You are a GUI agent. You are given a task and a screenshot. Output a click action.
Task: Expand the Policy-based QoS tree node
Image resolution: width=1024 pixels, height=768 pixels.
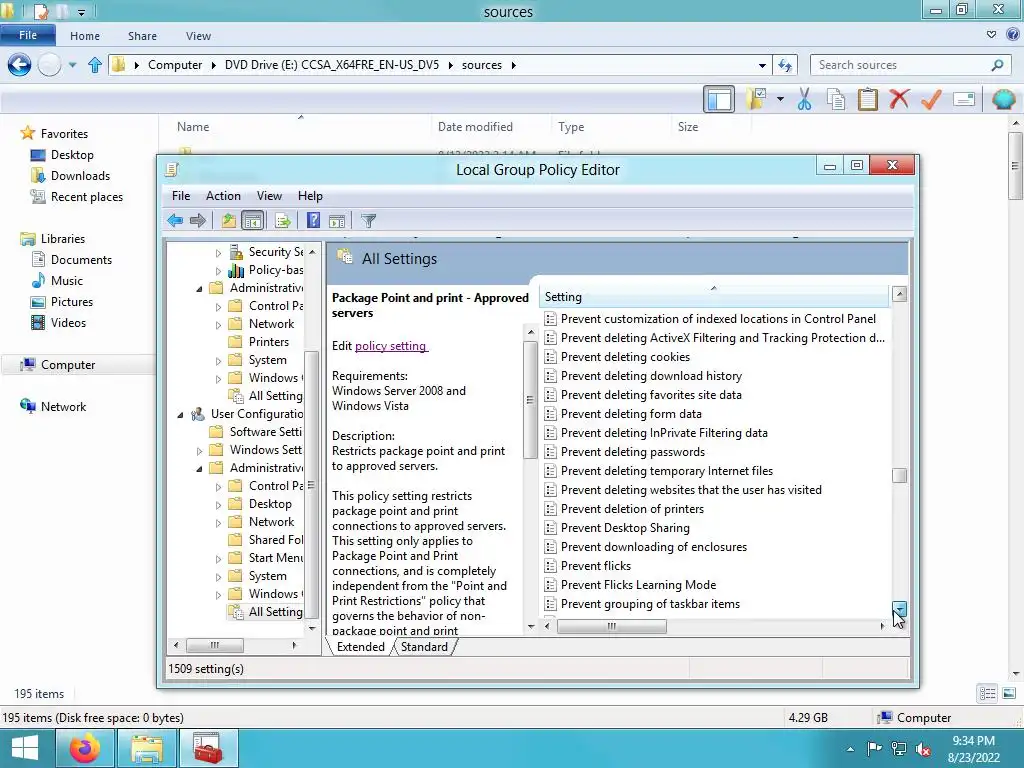(x=218, y=270)
